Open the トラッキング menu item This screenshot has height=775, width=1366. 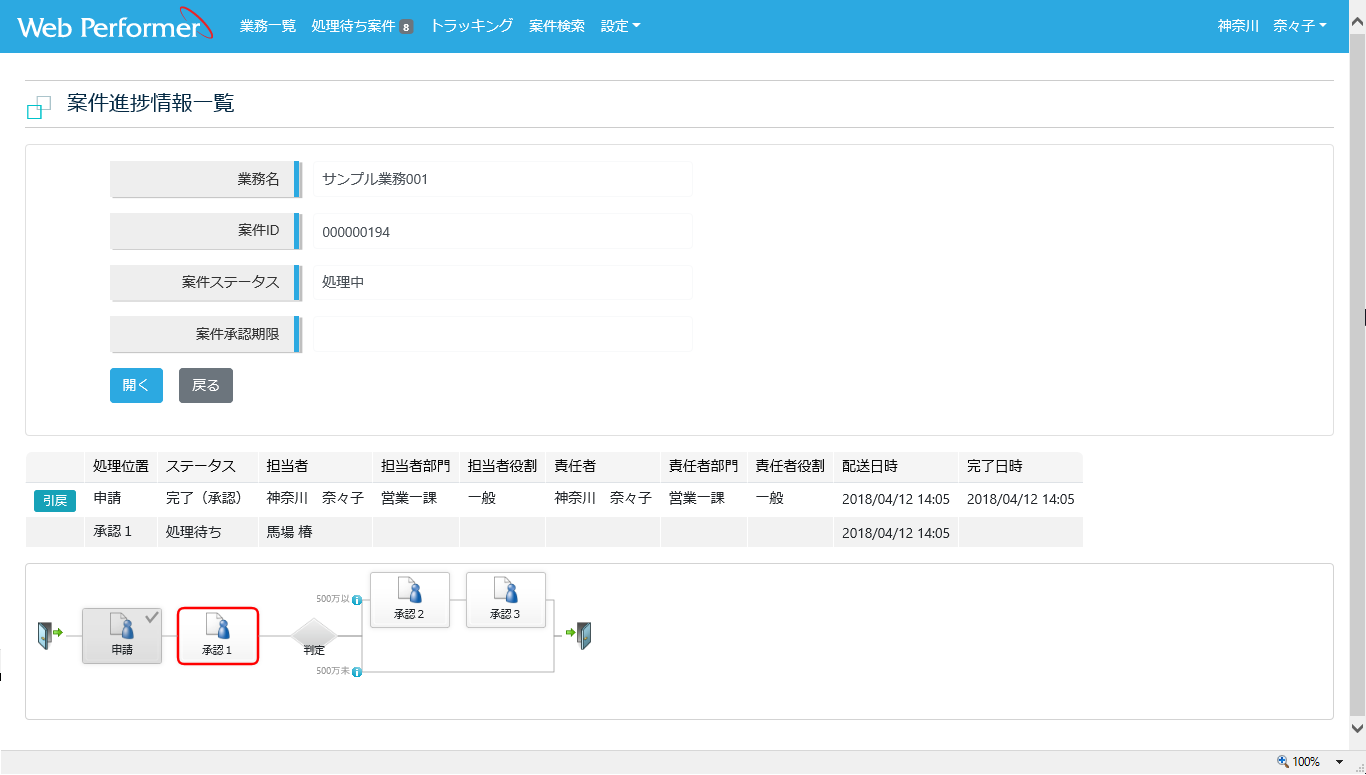click(471, 26)
